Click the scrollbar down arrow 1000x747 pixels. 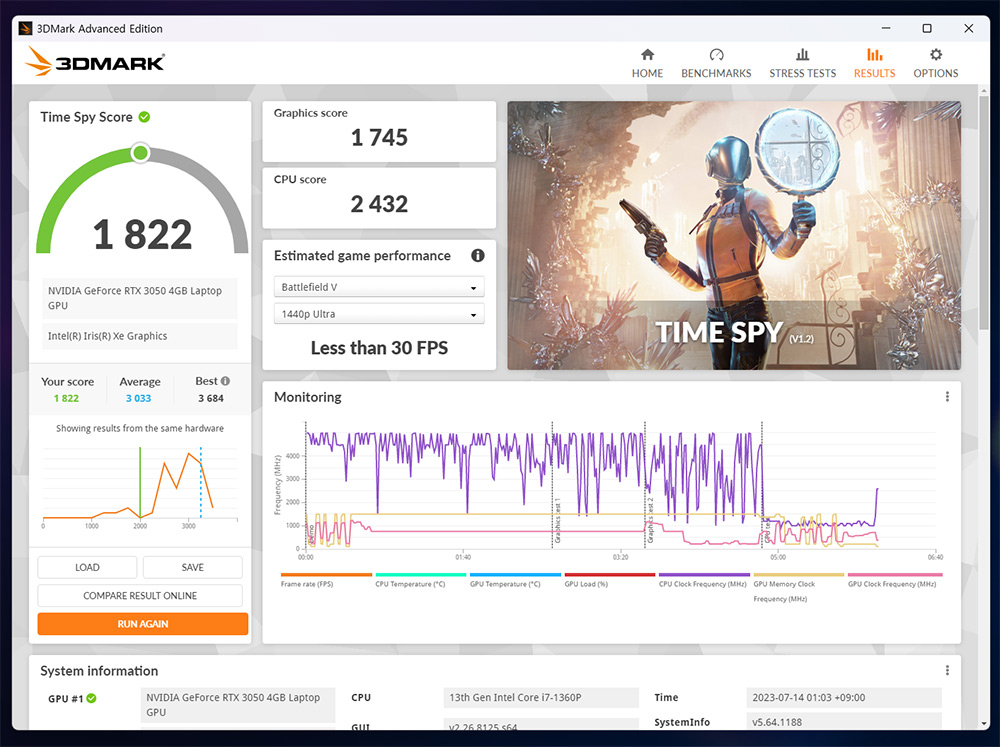(983, 724)
